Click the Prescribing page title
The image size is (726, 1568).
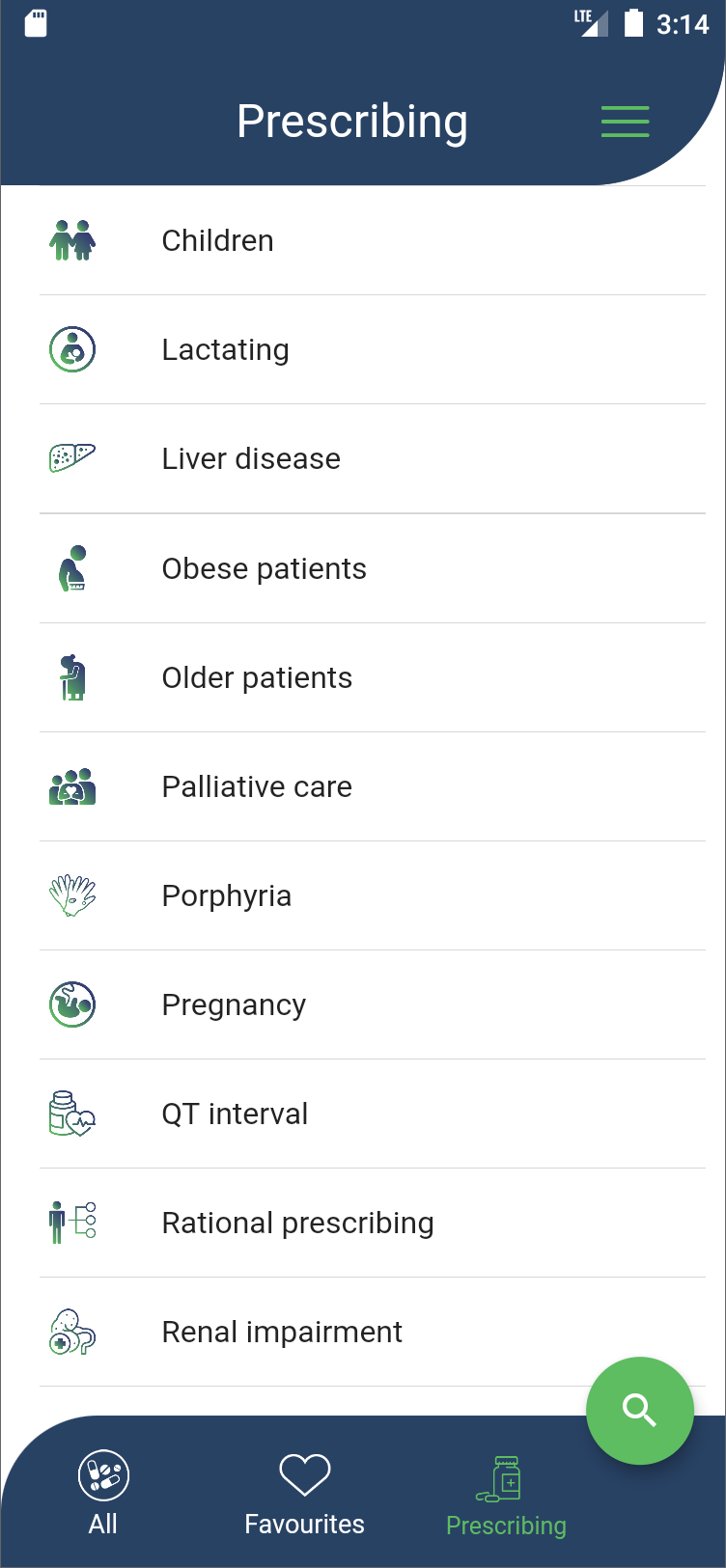352,122
